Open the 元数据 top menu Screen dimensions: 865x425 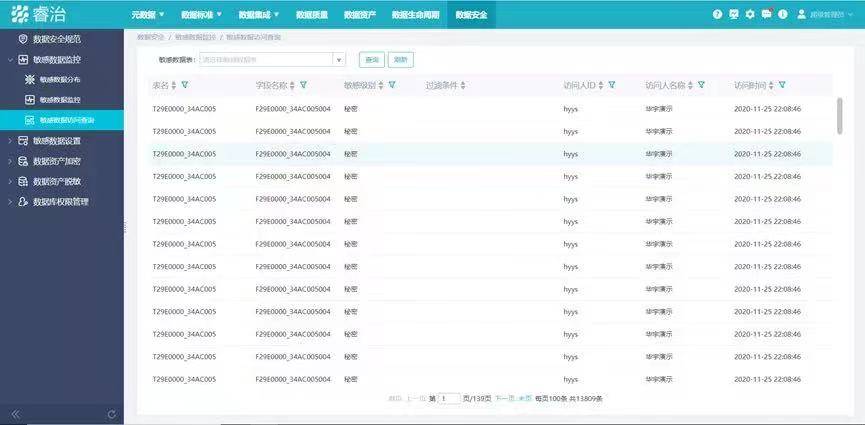click(149, 15)
